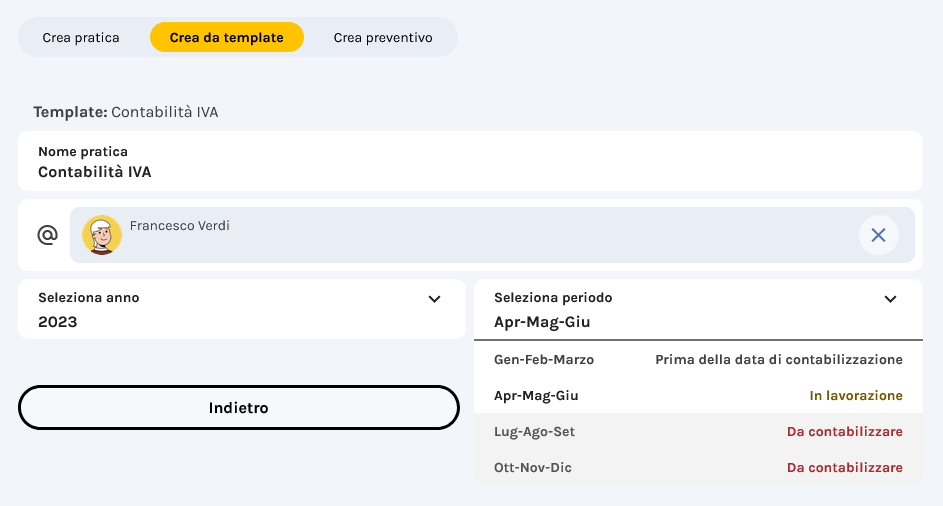Switch to the Crea pratica tab
943x506 pixels.
(x=81, y=38)
